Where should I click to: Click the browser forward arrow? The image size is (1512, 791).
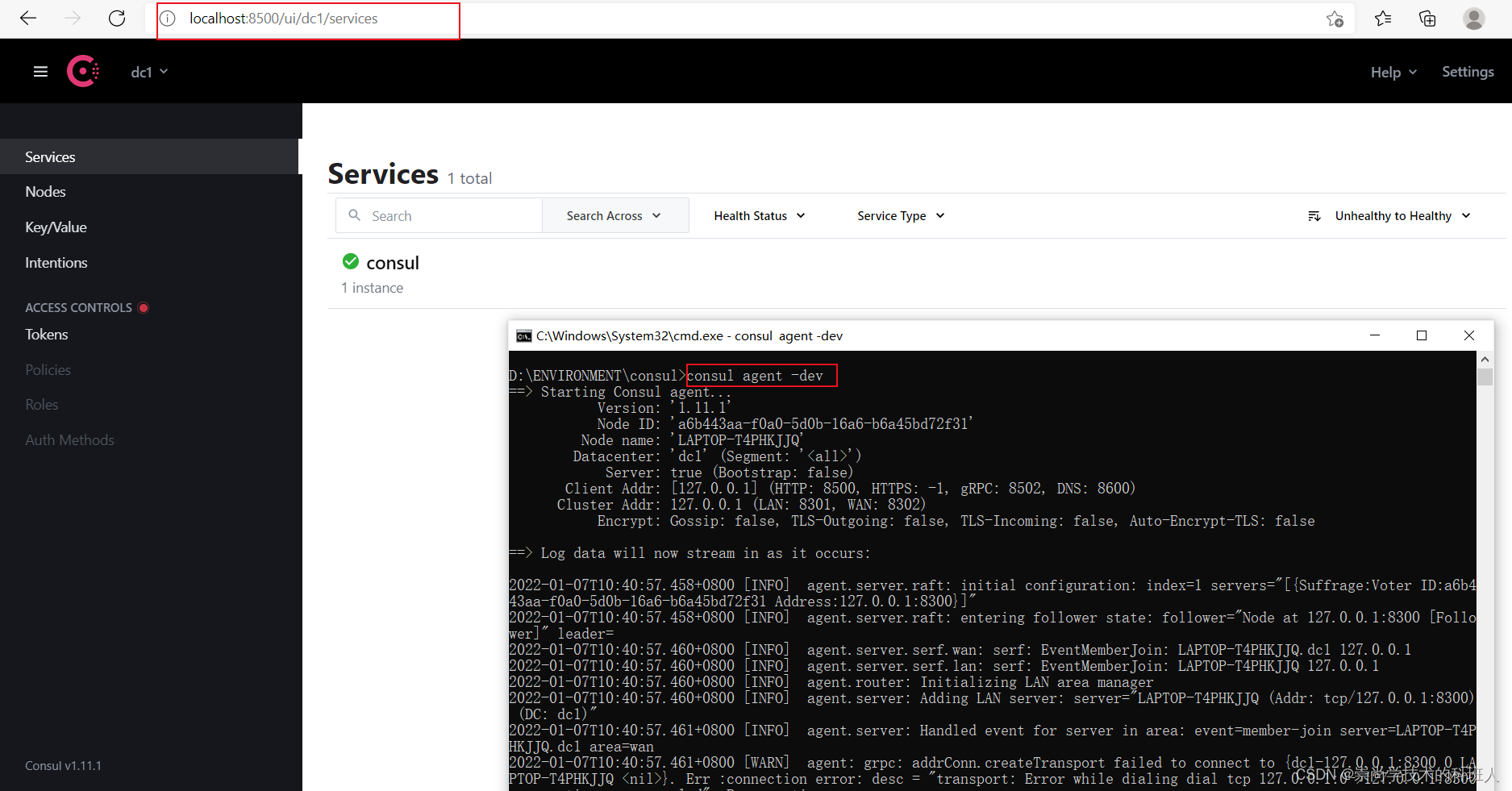(x=73, y=19)
